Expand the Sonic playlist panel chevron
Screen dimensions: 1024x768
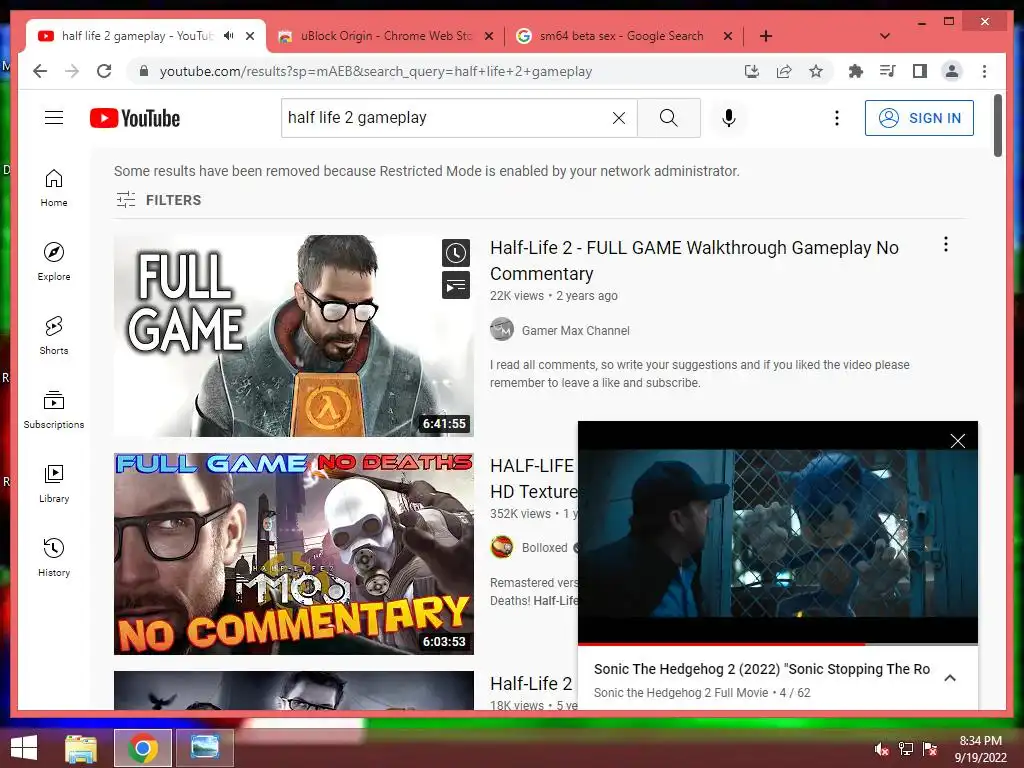pos(950,678)
